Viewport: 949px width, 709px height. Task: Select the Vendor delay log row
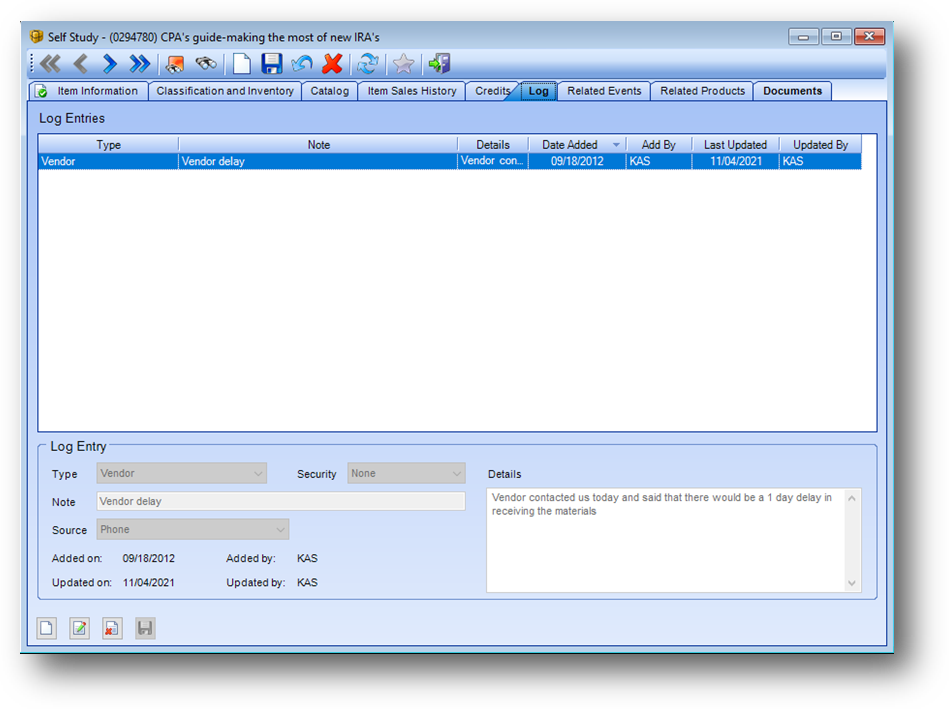tap(450, 161)
